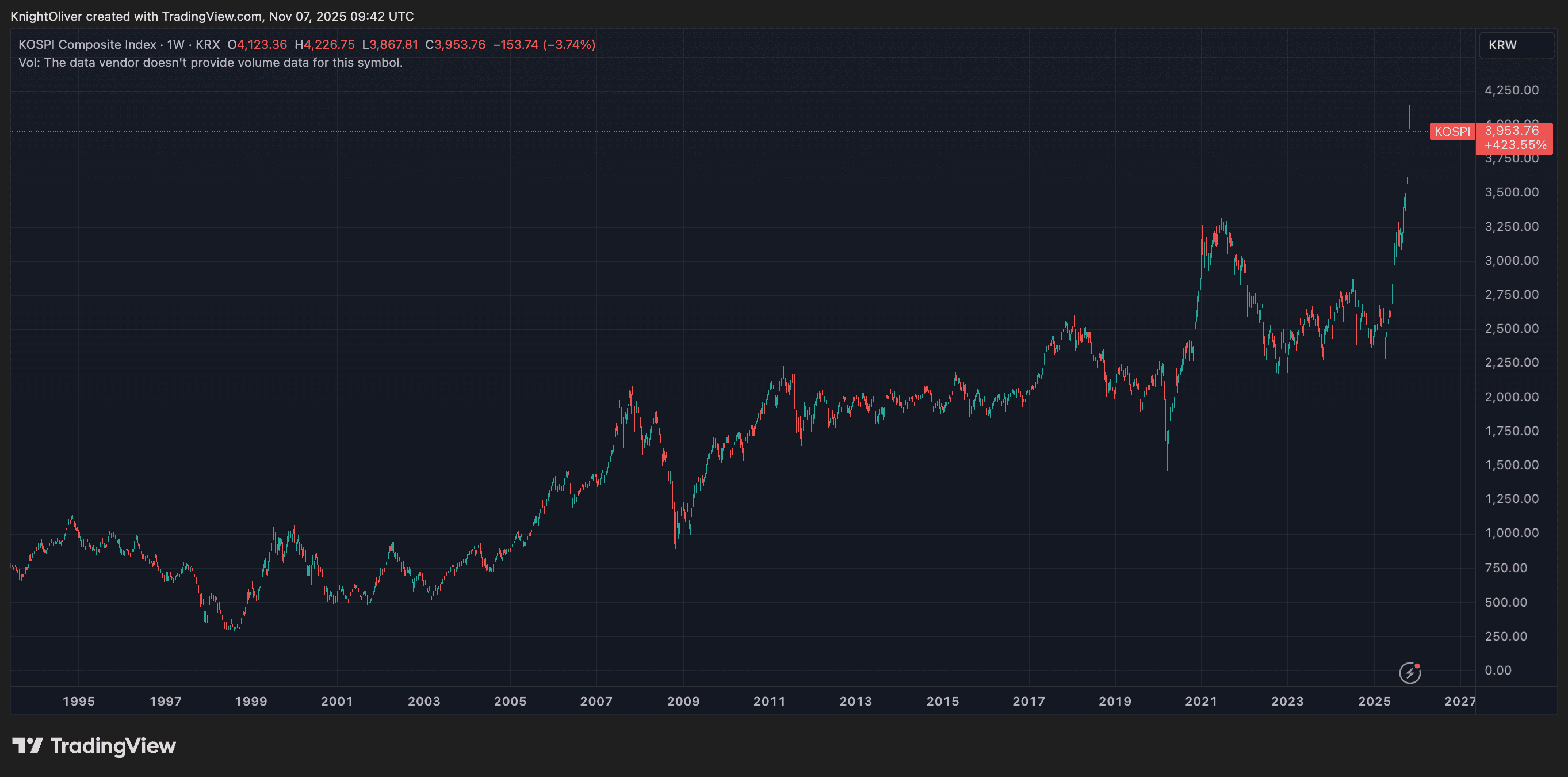
Task: Click the lightning bolt quick-action icon
Action: (x=1409, y=673)
